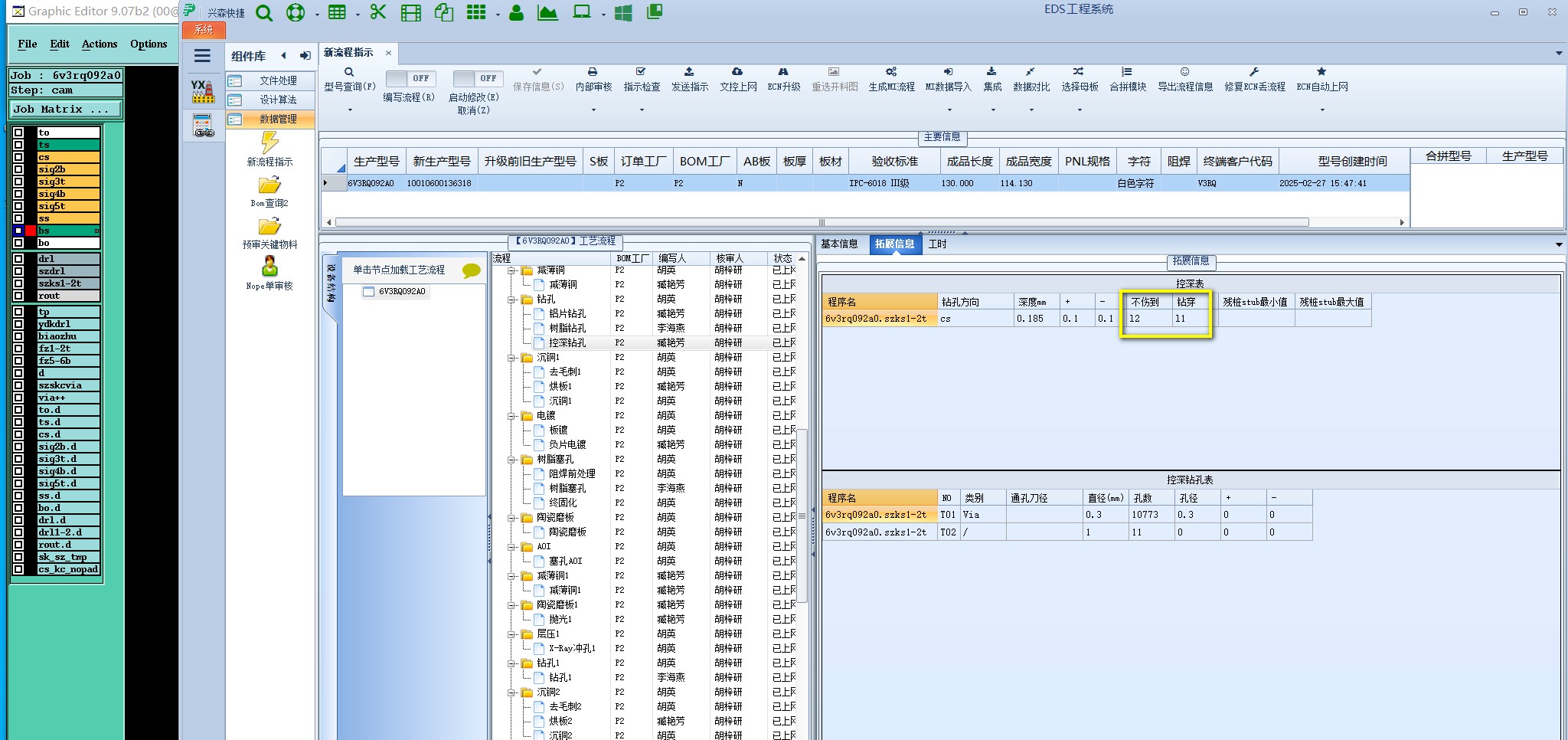
Task: Click the 生成MI流程 gears button
Action: click(x=891, y=80)
